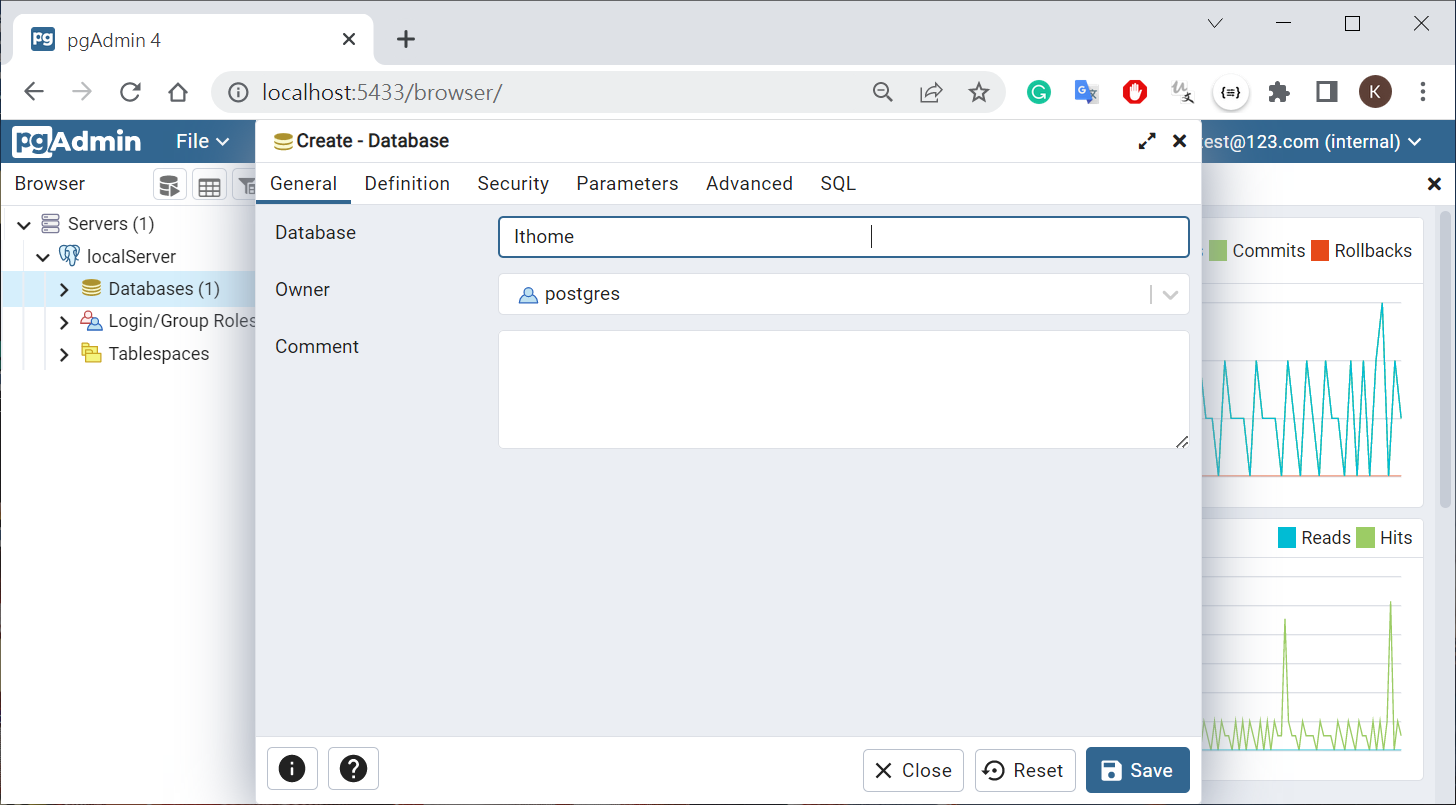Viewport: 1456px width, 805px height.
Task: Click the Grammarly extension icon
Action: [1039, 93]
